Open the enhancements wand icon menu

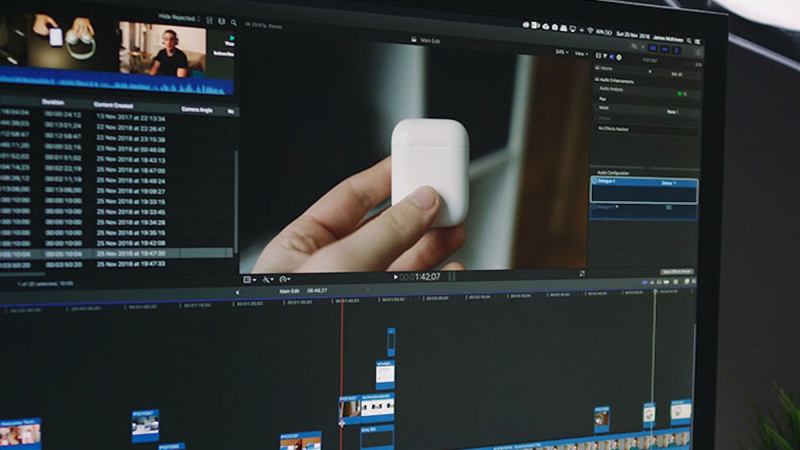268,279
